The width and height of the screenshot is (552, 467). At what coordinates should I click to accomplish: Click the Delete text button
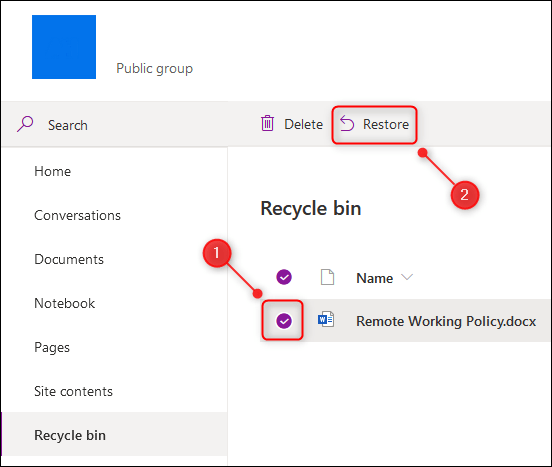tap(303, 124)
